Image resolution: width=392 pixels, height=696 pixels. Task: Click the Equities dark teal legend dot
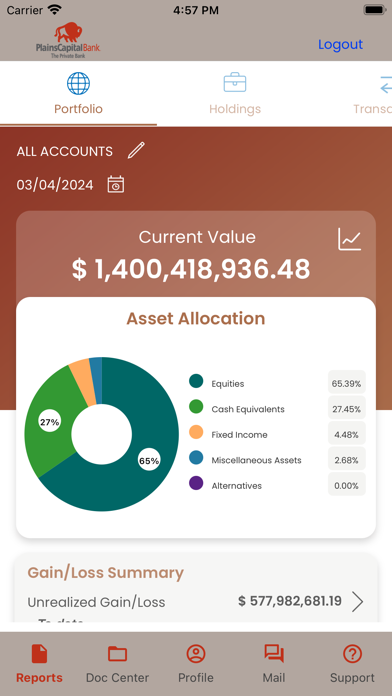196,381
